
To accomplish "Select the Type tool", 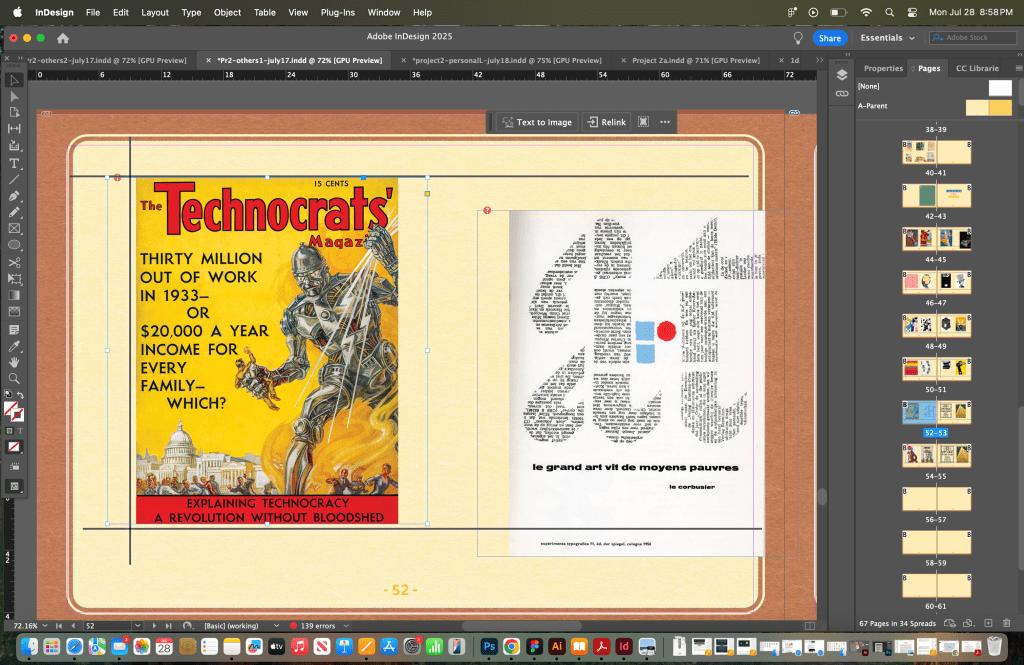I will (x=14, y=162).
